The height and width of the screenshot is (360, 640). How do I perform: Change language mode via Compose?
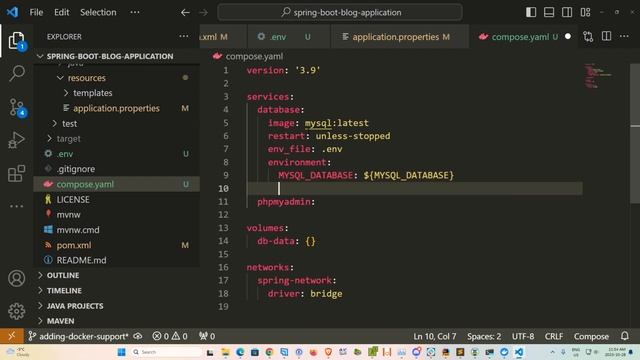click(591, 336)
